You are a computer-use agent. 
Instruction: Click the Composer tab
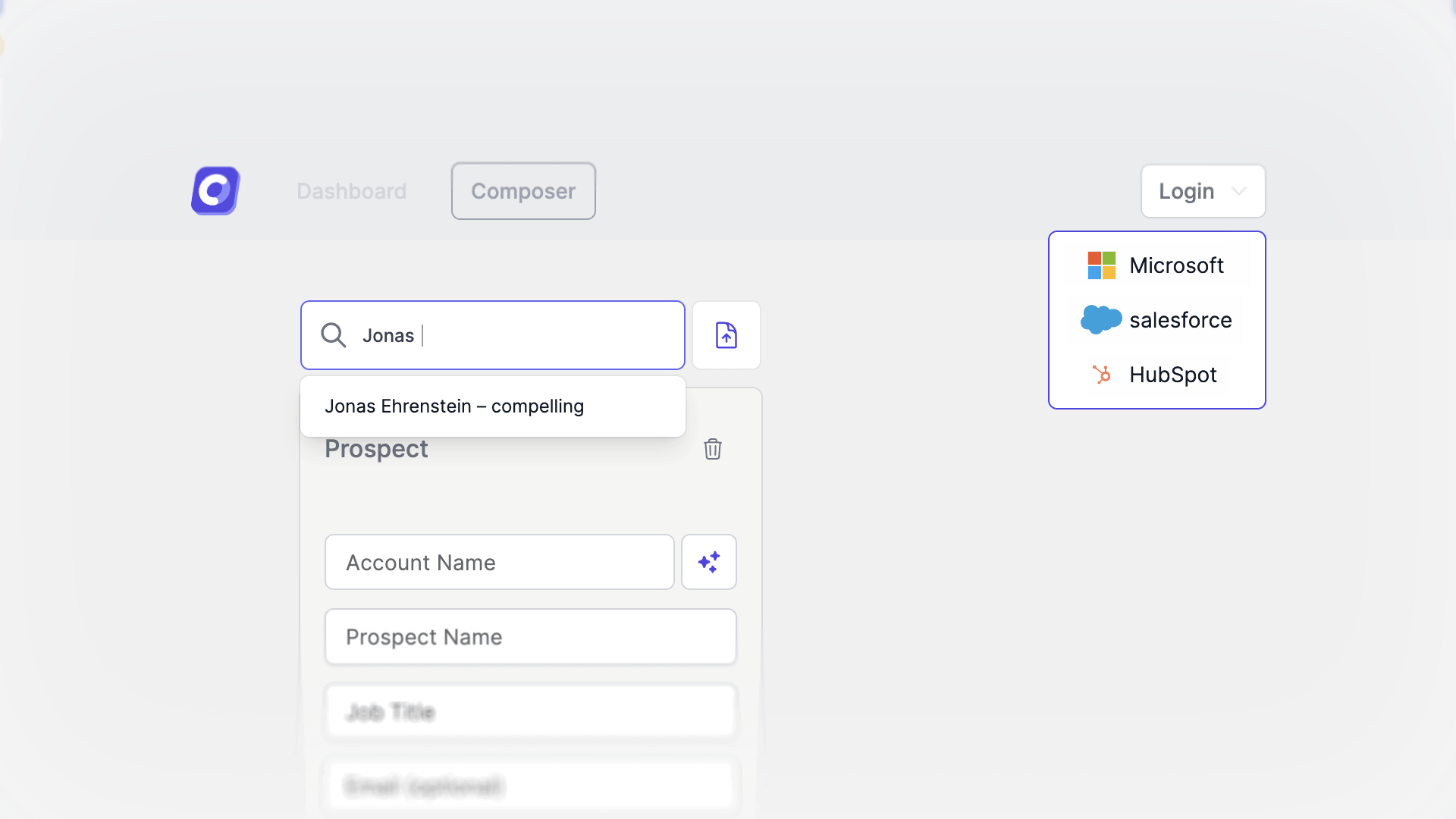pyautogui.click(x=523, y=190)
